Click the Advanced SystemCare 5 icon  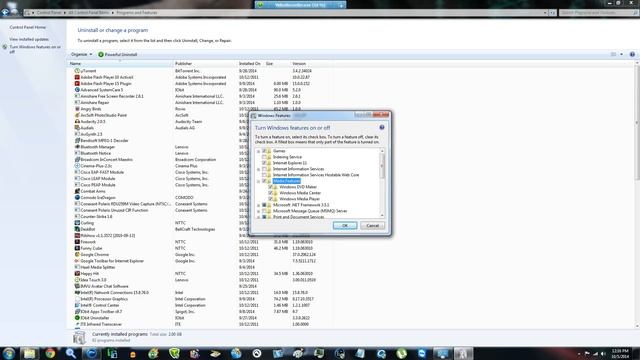(x=77, y=90)
